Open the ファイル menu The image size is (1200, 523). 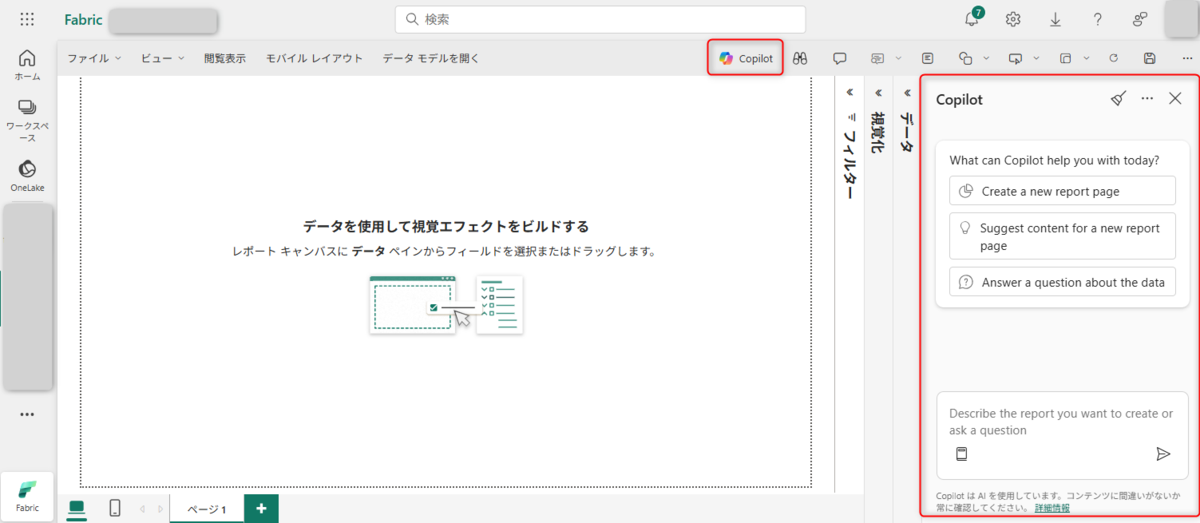(x=95, y=58)
